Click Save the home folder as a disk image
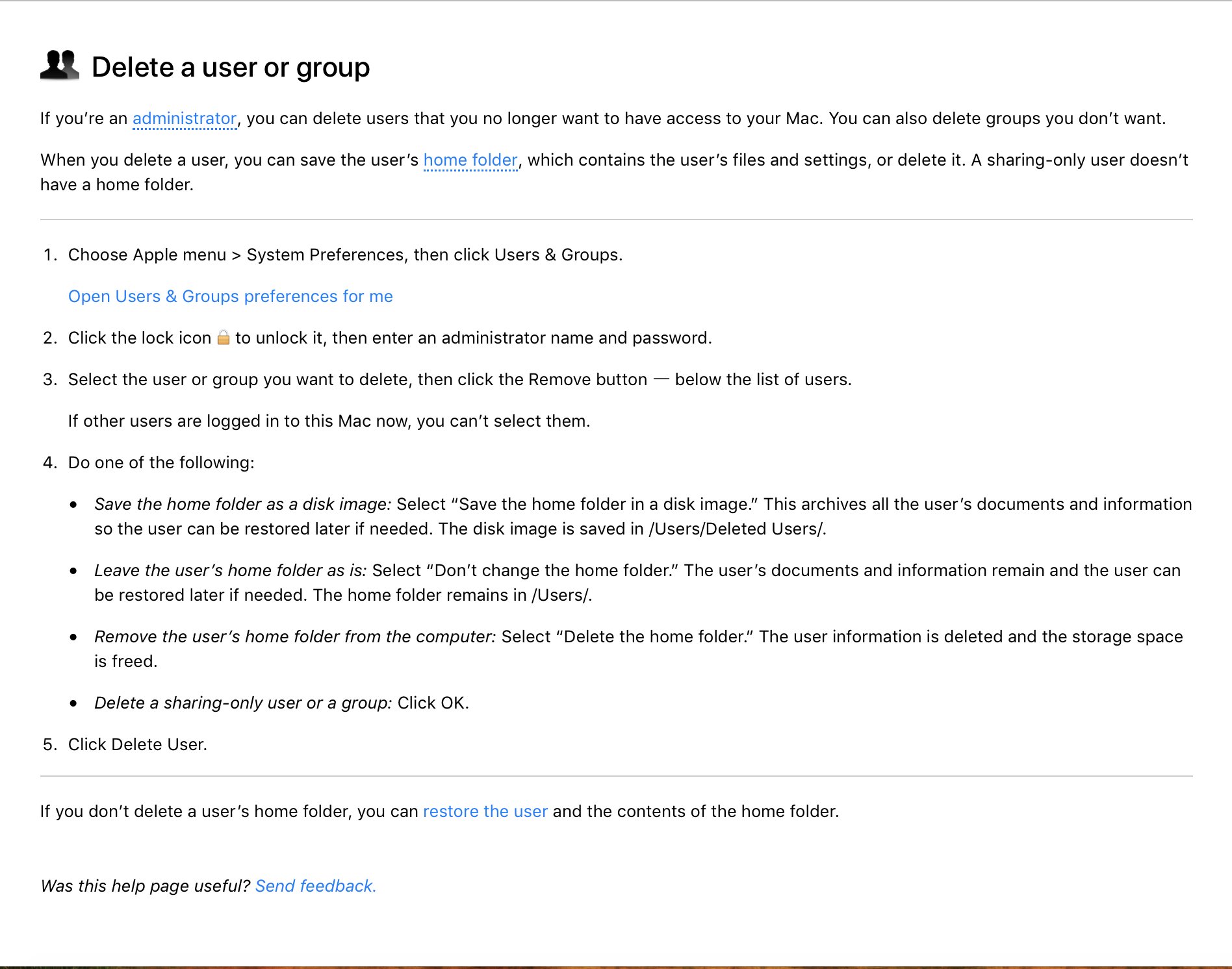1232x969 pixels. pyautogui.click(x=242, y=505)
